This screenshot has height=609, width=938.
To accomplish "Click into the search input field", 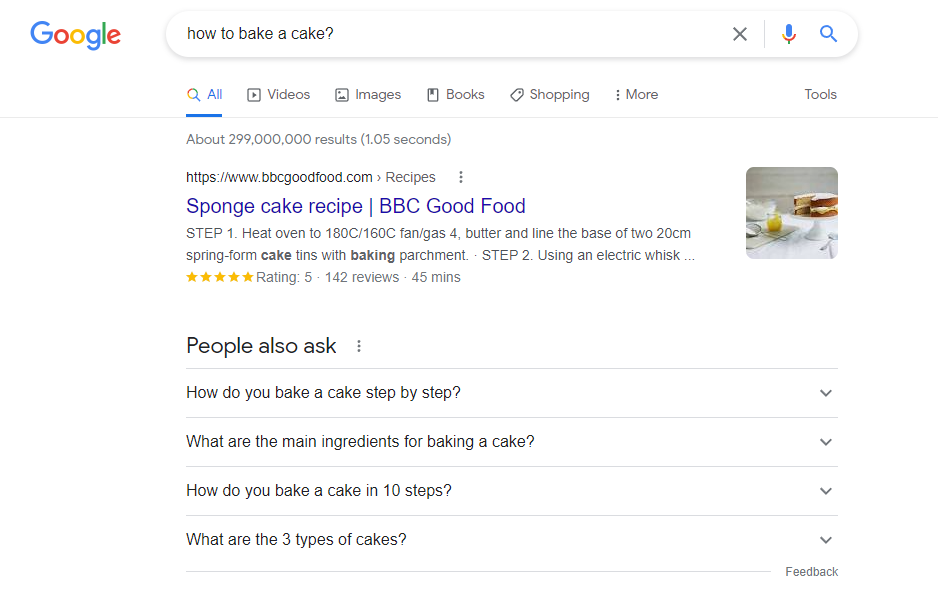I will (450, 34).
